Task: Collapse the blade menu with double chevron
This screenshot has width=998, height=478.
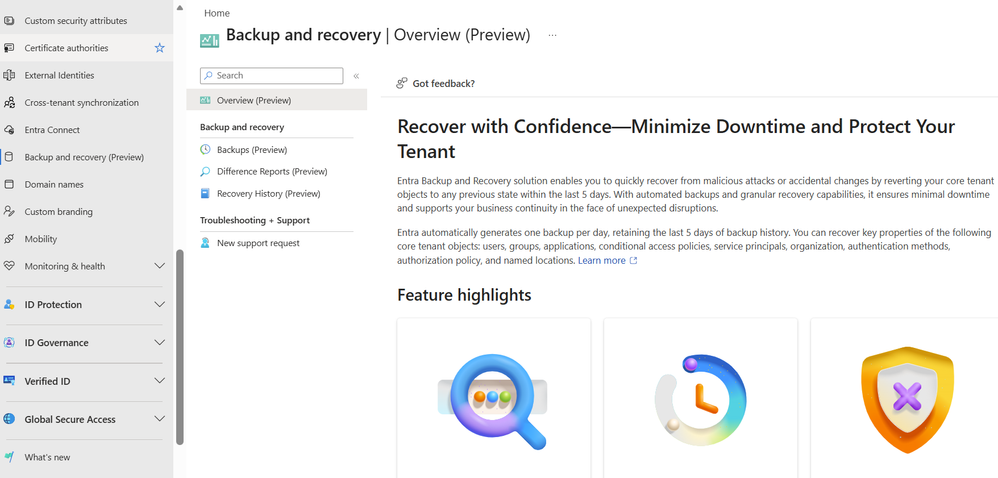Action: 356,76
